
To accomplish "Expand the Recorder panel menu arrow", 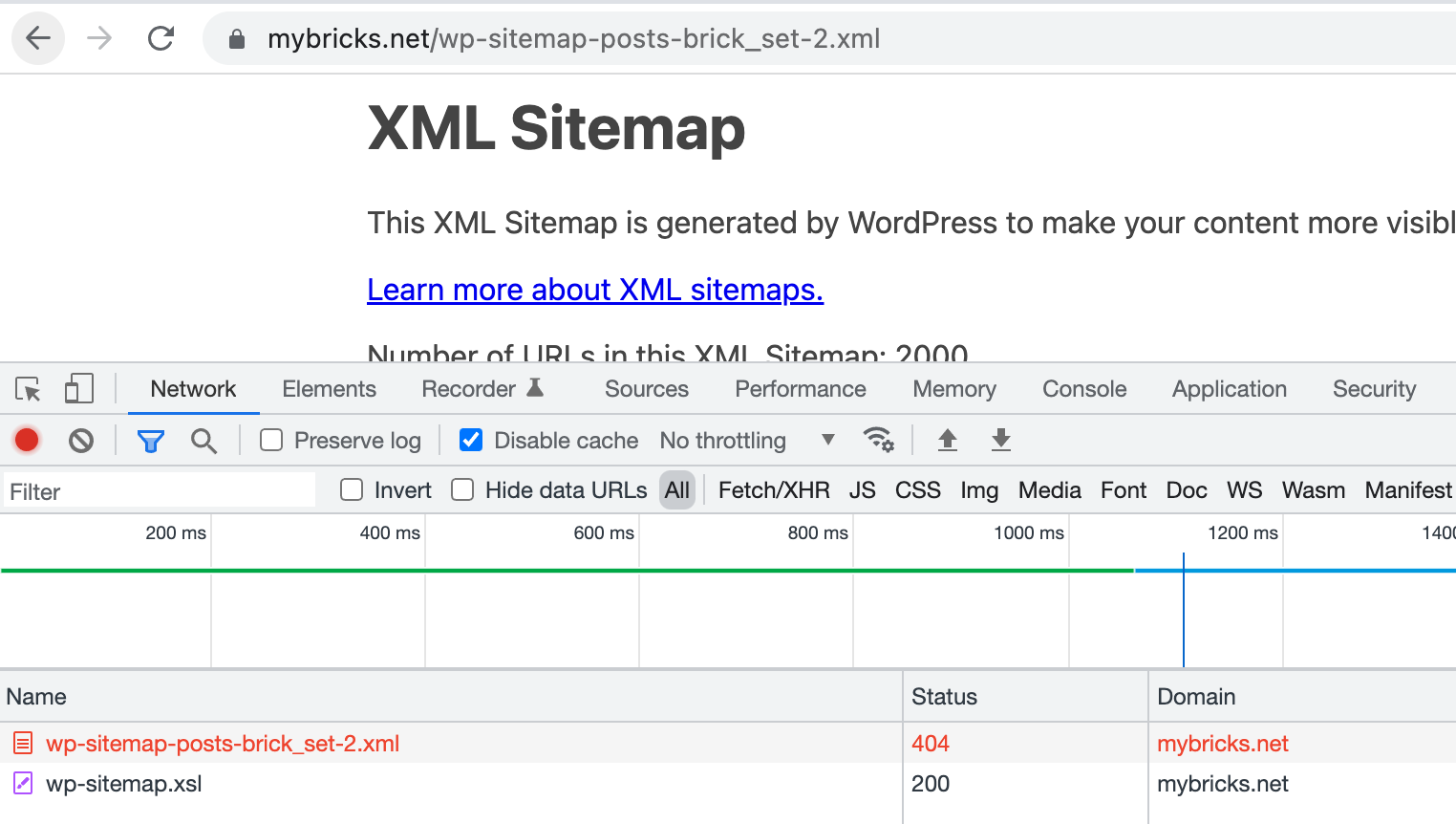I will tap(536, 388).
